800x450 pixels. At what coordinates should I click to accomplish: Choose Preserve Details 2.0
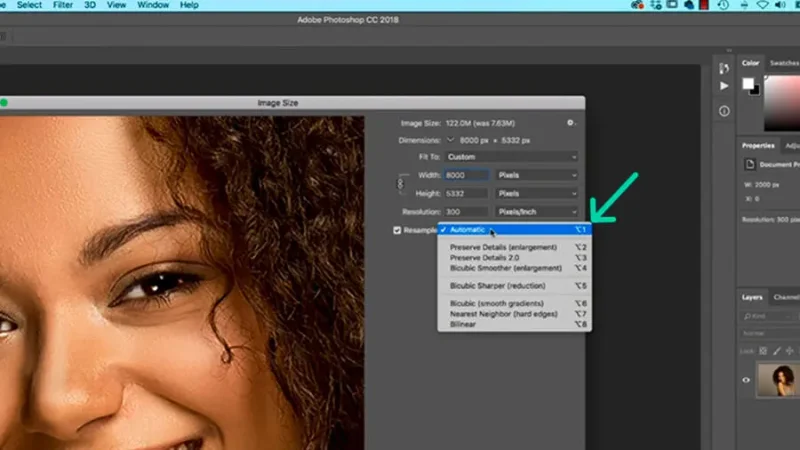[514, 258]
